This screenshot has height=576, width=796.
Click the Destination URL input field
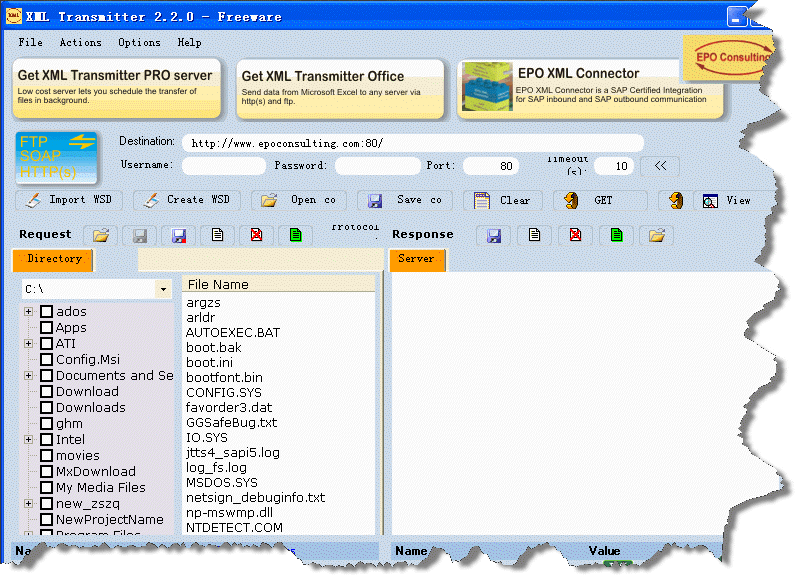(412, 144)
